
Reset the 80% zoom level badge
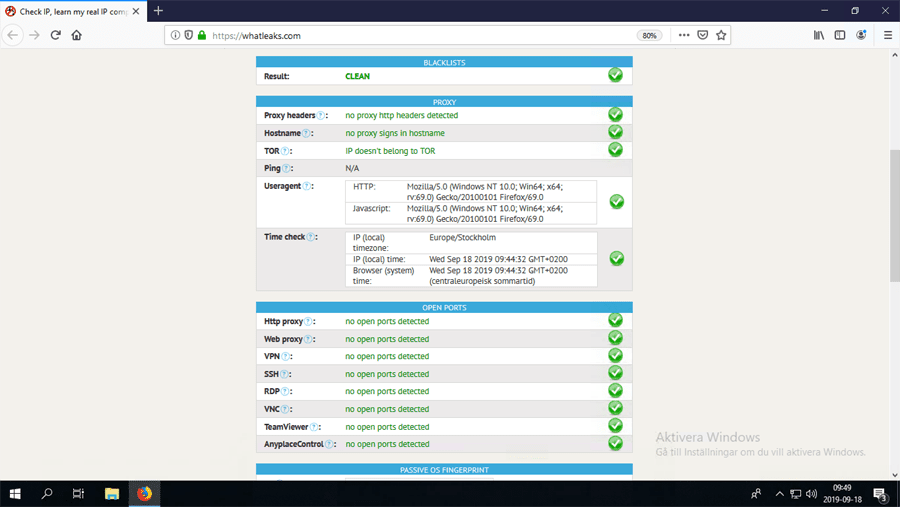(649, 36)
